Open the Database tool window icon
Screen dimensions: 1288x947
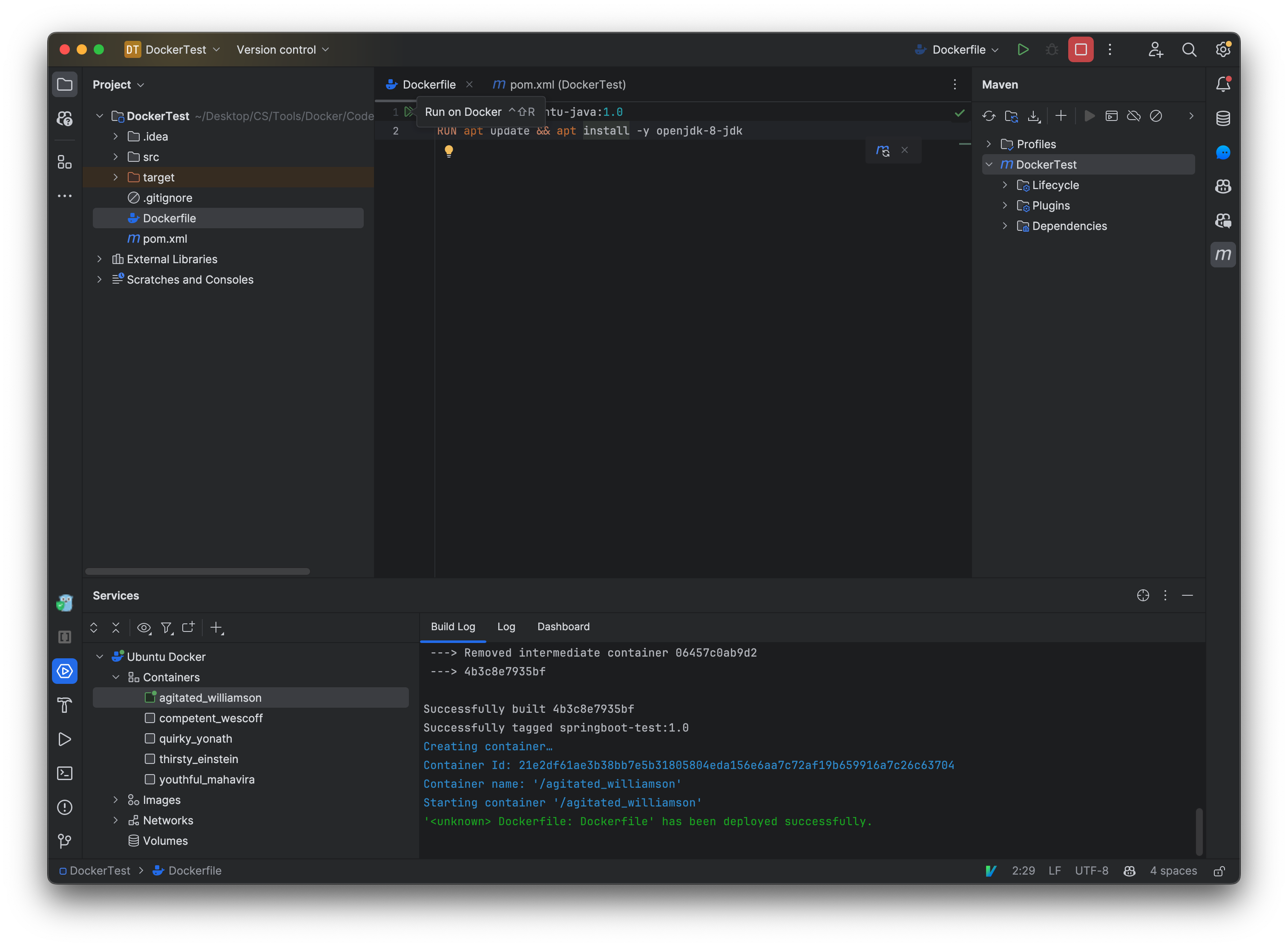pos(1223,119)
